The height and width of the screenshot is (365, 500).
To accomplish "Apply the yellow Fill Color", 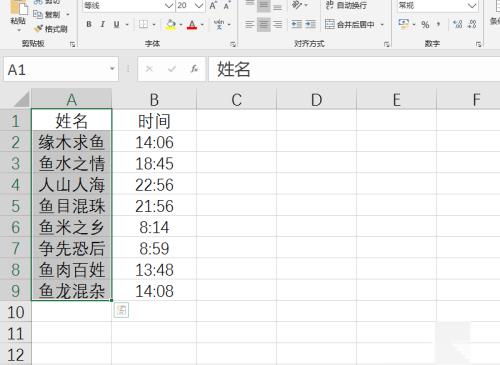I will coord(171,24).
